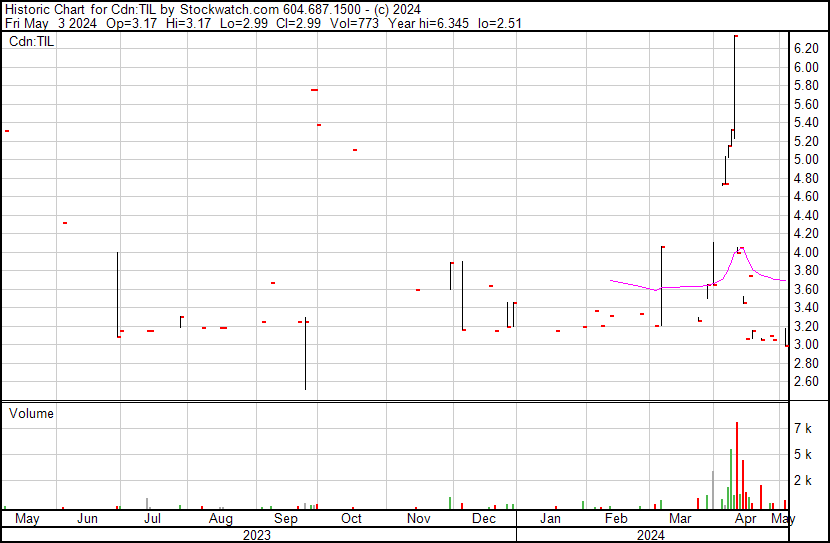Screen dimensions: 830x543
Task: Click the 7 k volume axis label
Action: pos(803,429)
